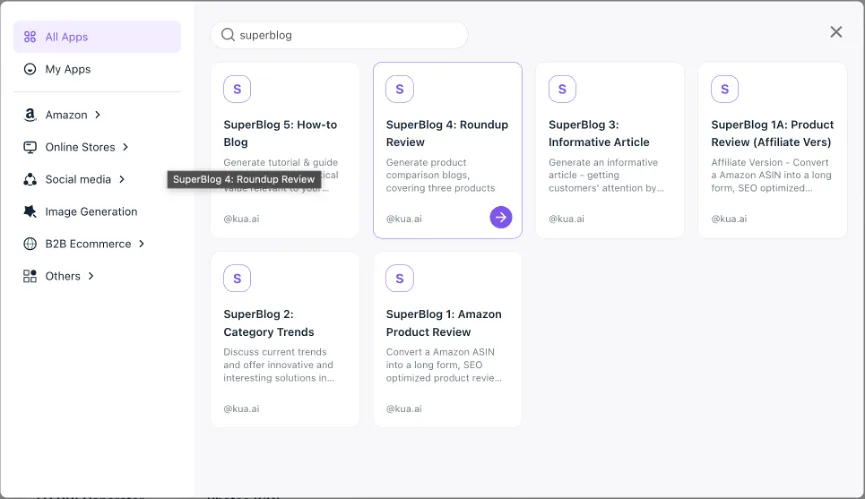Screen dimensions: 866x499
Task: Select SuperBlog 2: Category Trends card
Action: (x=284, y=340)
